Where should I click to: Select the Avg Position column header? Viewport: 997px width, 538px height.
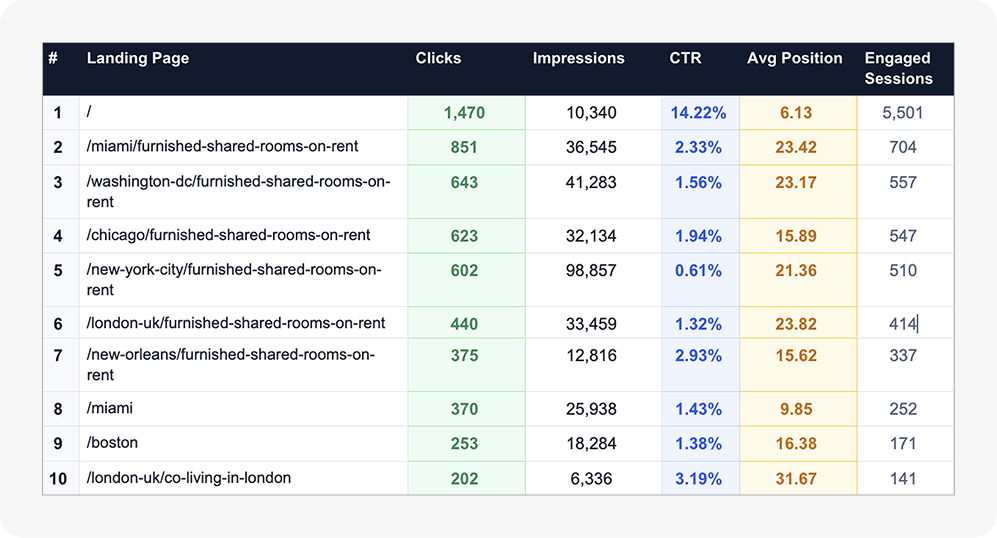(794, 58)
